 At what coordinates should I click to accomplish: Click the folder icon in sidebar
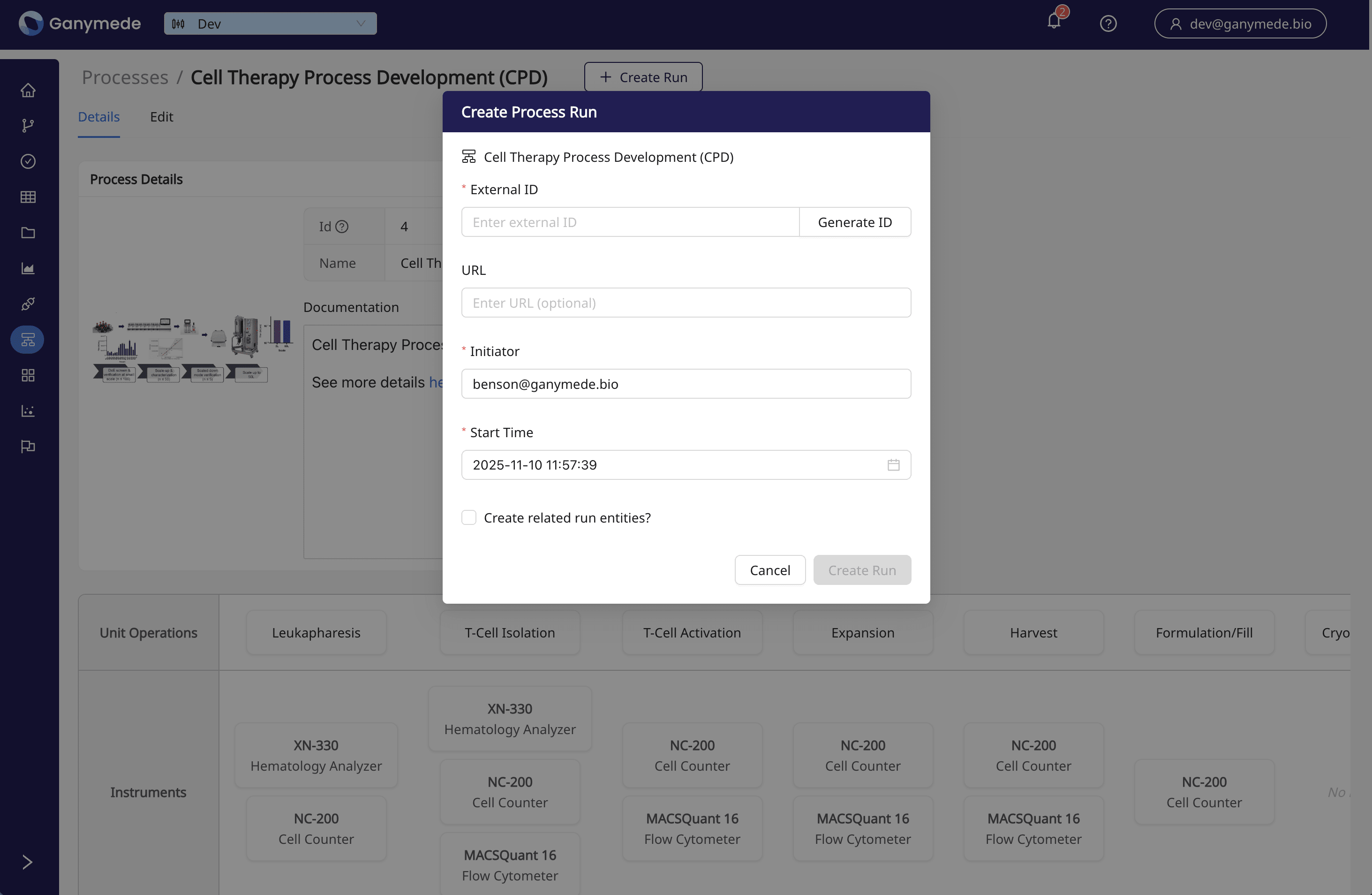click(28, 233)
